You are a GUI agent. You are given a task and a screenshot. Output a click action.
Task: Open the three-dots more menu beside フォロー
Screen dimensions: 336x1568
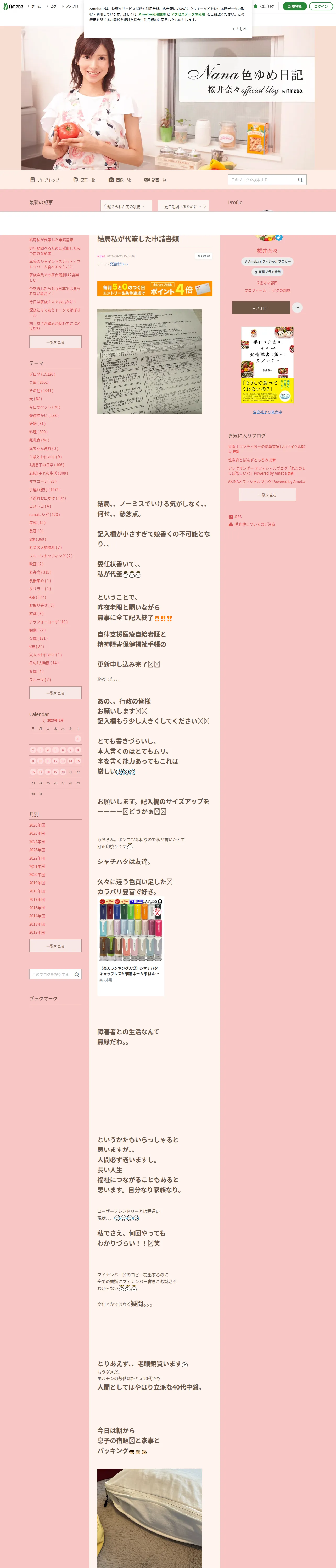pyautogui.click(x=297, y=308)
